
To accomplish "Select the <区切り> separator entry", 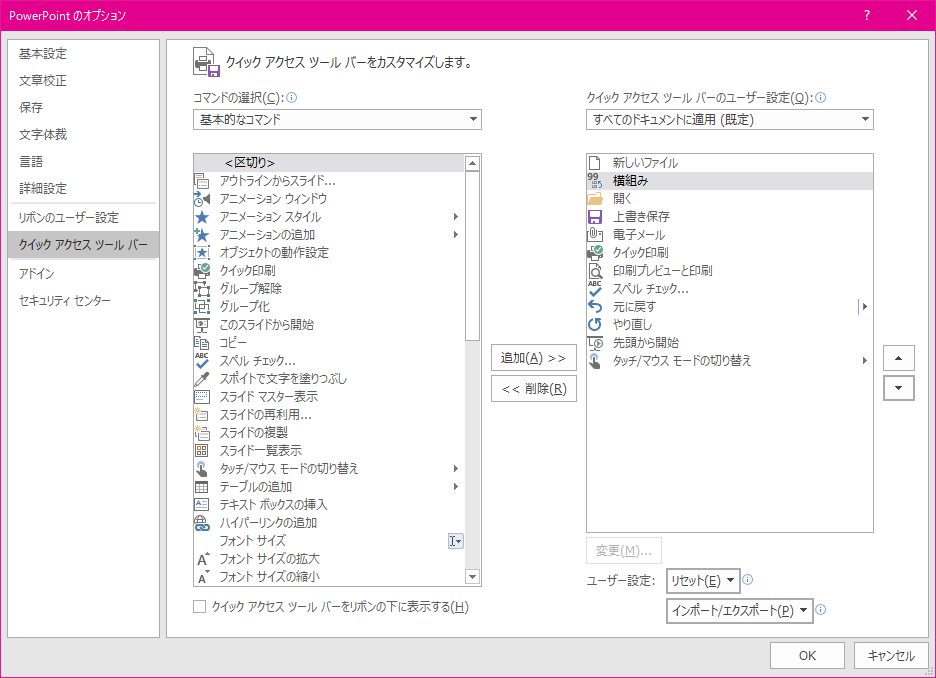I will [x=329, y=163].
